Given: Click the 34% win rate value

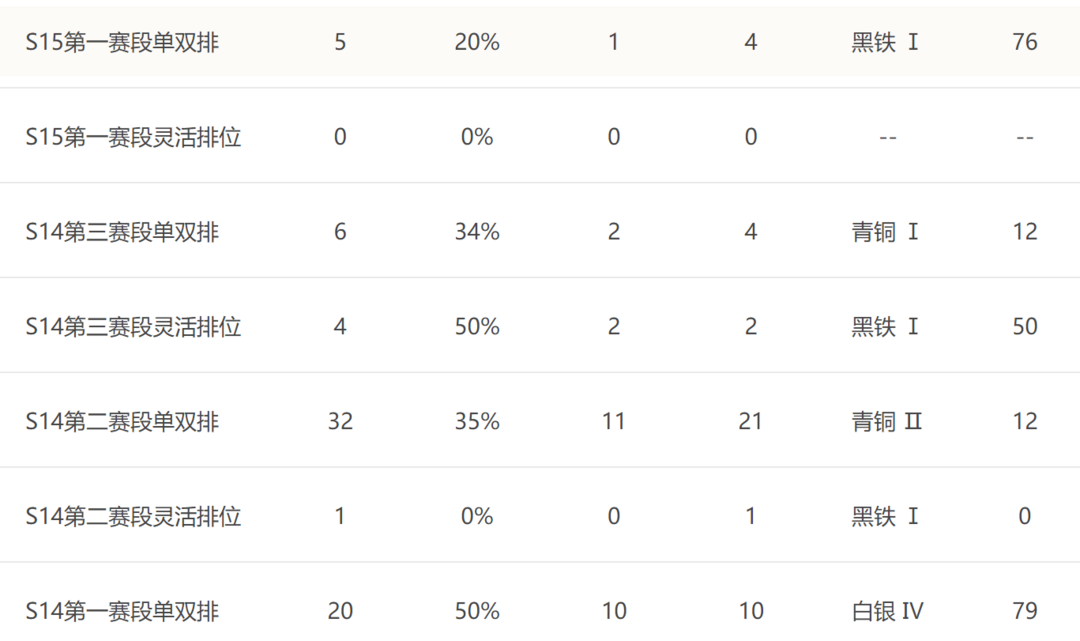Looking at the screenshot, I should tap(477, 232).
